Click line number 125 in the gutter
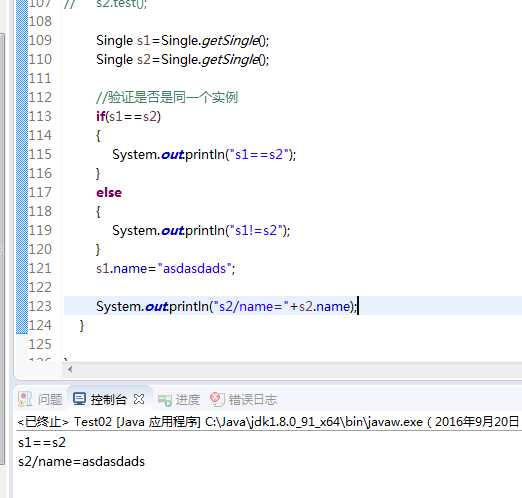Viewport: 522px width, 498px height. [40, 344]
